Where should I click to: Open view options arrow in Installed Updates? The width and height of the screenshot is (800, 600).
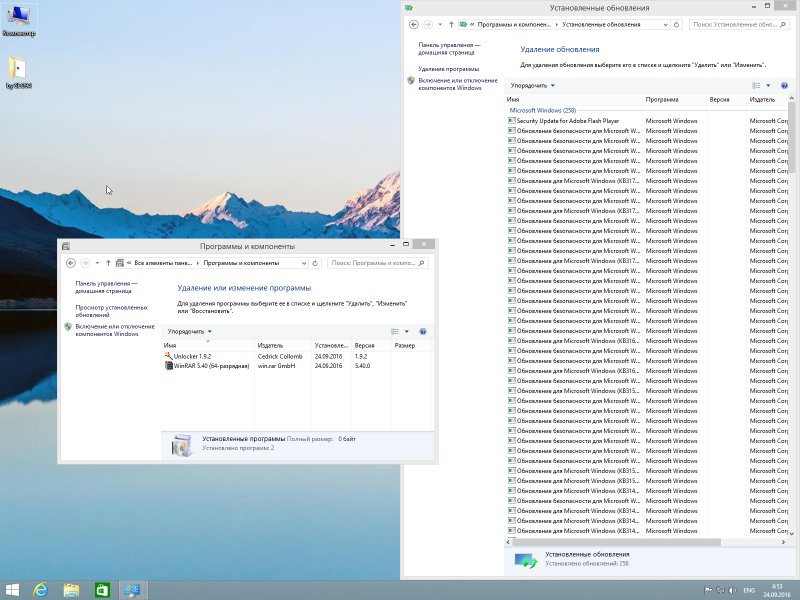tap(768, 86)
